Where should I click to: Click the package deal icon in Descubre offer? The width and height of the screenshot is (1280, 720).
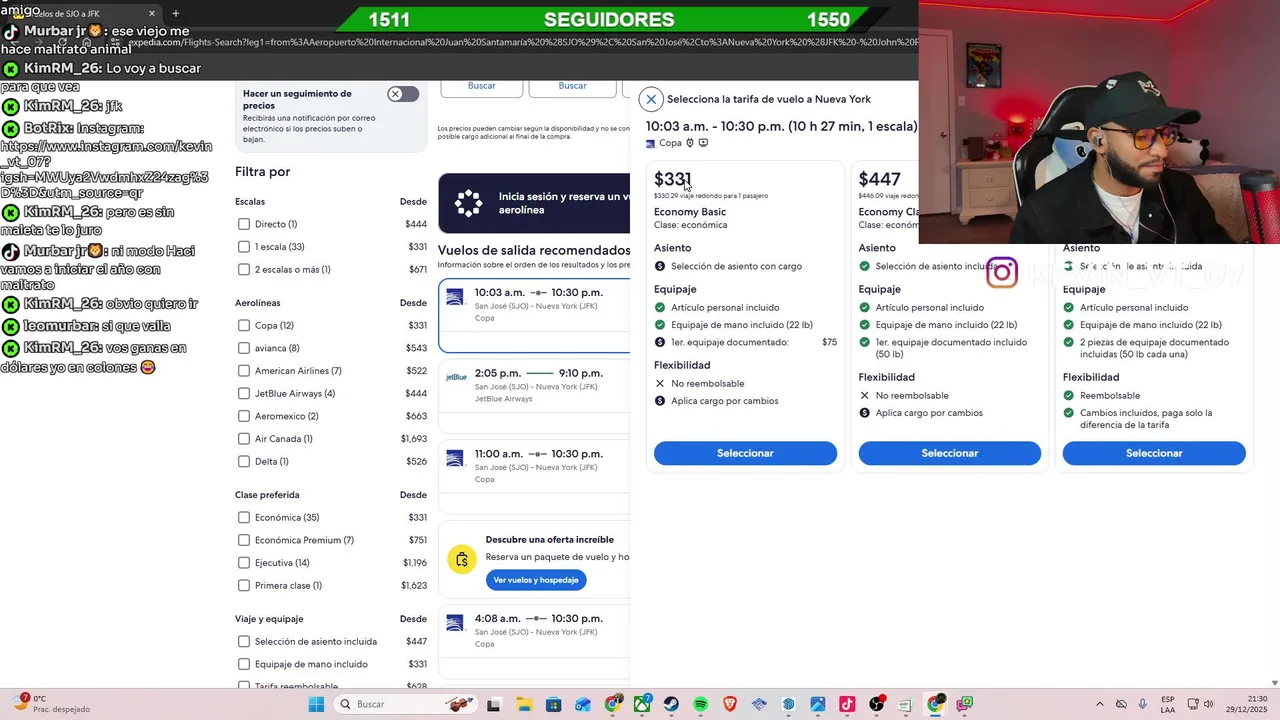pos(461,560)
